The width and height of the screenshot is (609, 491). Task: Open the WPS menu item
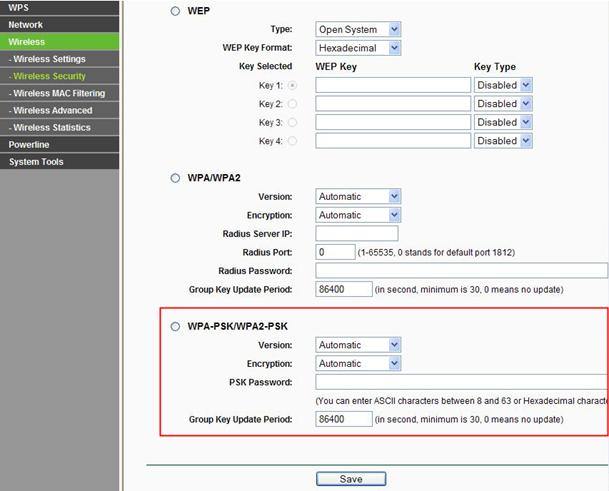(x=59, y=7)
